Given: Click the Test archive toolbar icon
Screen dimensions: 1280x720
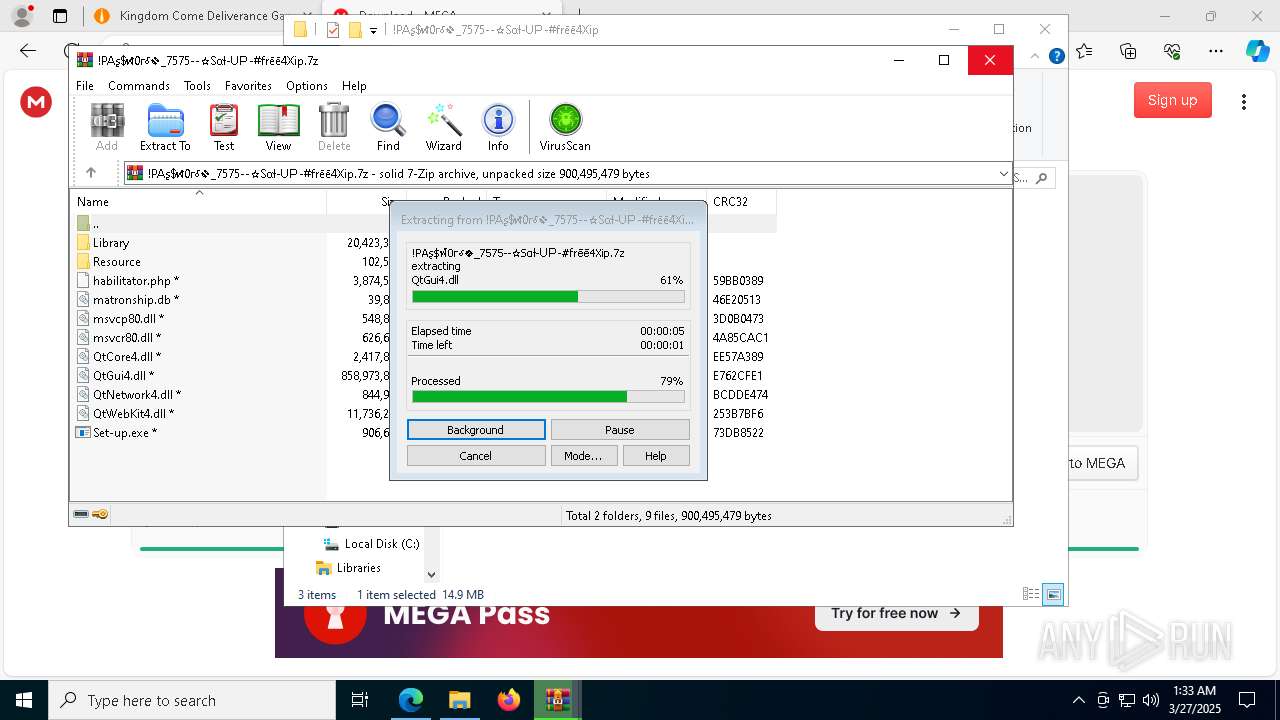Looking at the screenshot, I should (x=224, y=127).
